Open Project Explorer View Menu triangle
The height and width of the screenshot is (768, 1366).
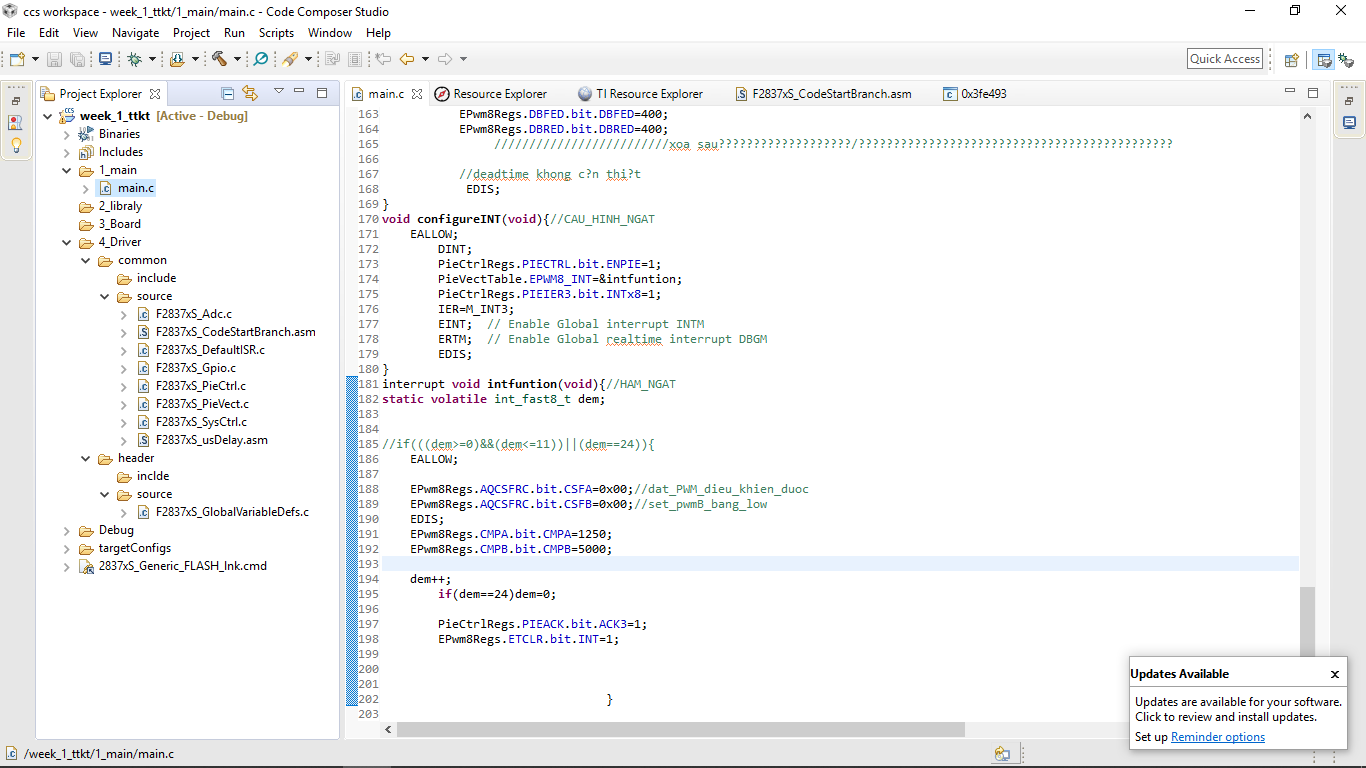click(x=279, y=92)
